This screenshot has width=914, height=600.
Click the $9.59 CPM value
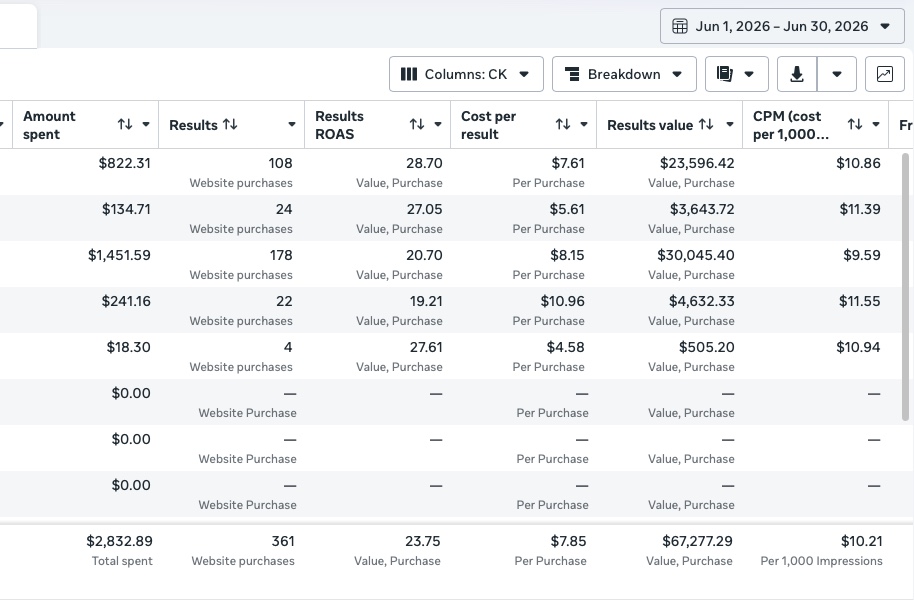862,255
